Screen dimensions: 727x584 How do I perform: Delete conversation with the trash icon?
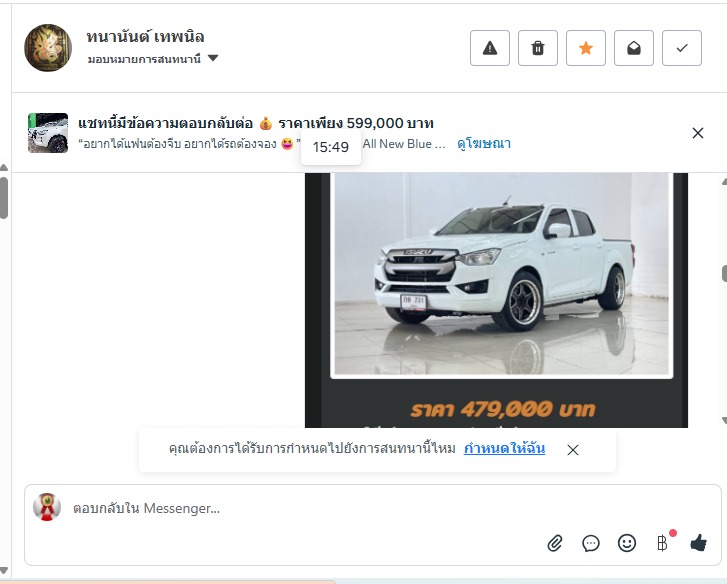538,48
